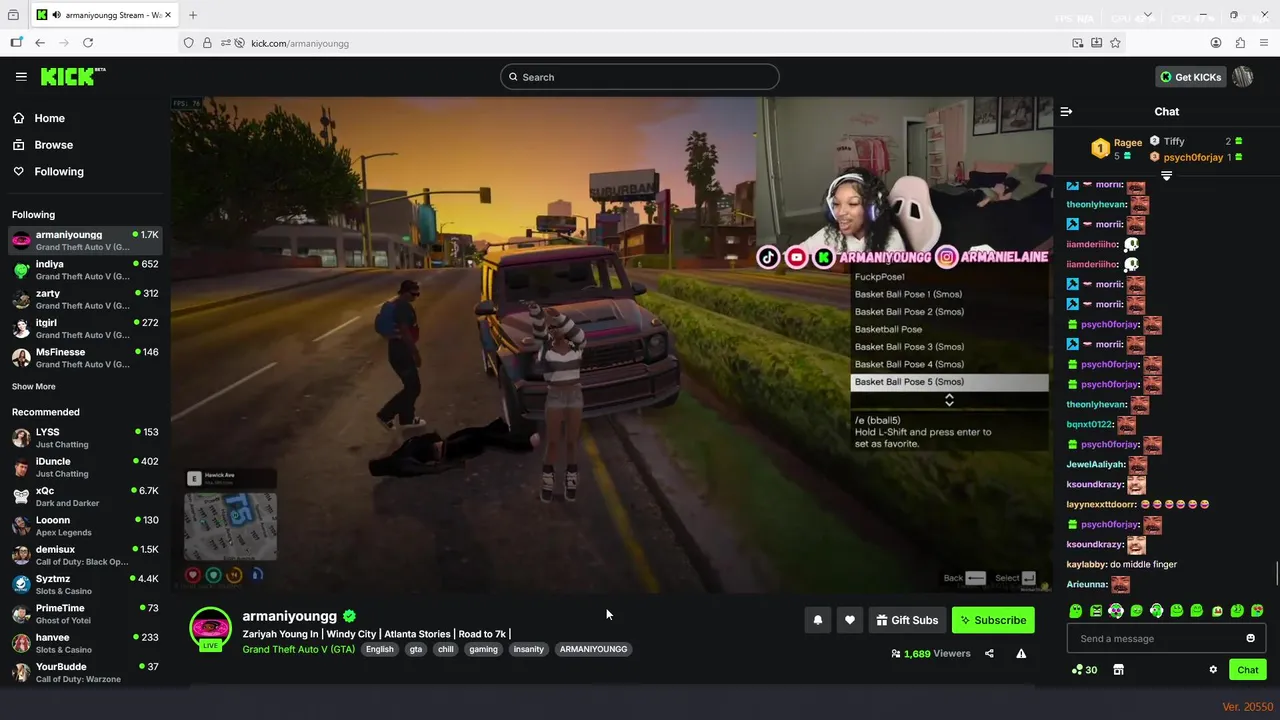1280x720 pixels.
Task: Open the itgirl followed channel
Action: coord(84,328)
